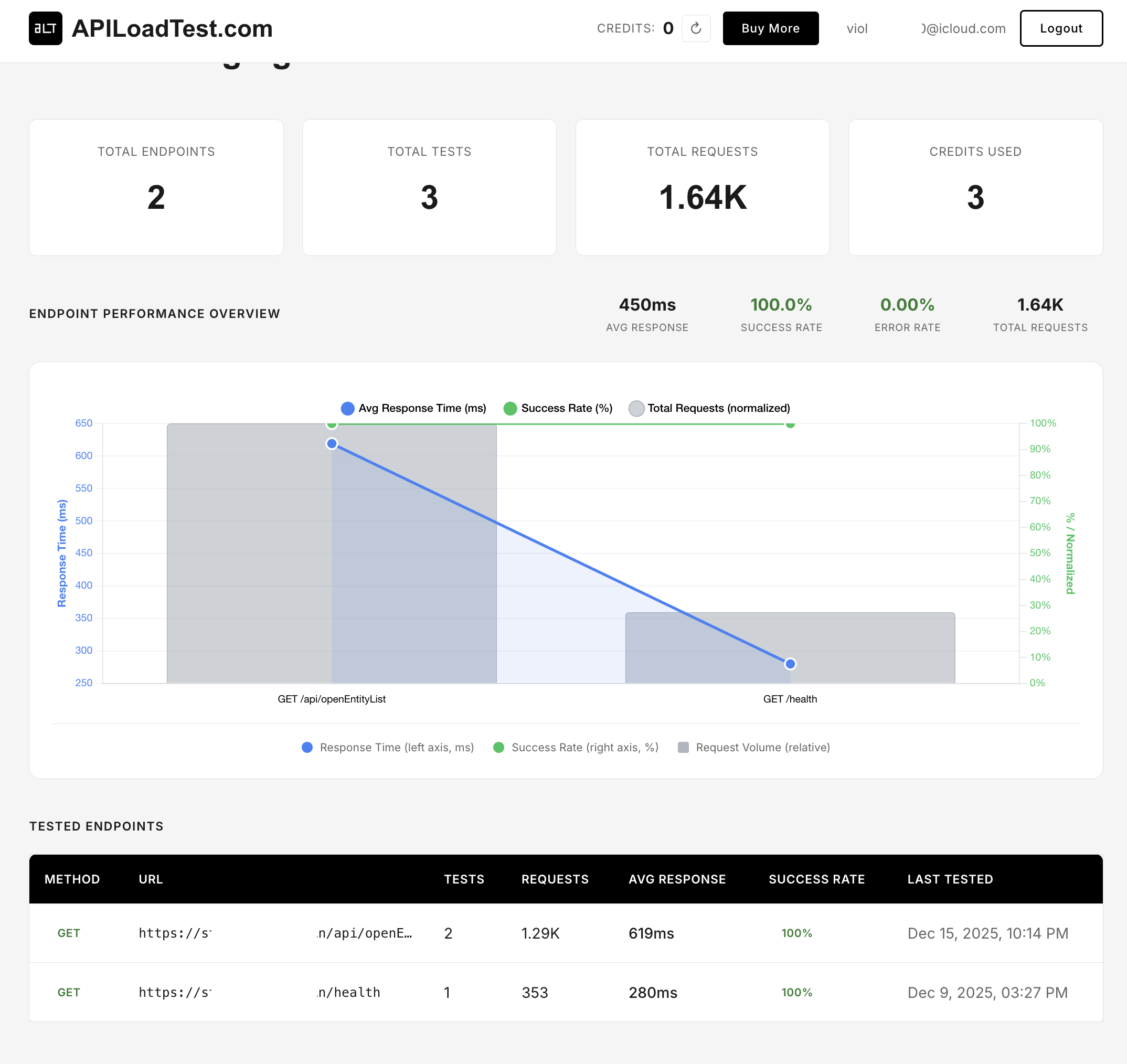1127x1064 pixels.
Task: Refresh the credits counter
Action: [x=696, y=28]
